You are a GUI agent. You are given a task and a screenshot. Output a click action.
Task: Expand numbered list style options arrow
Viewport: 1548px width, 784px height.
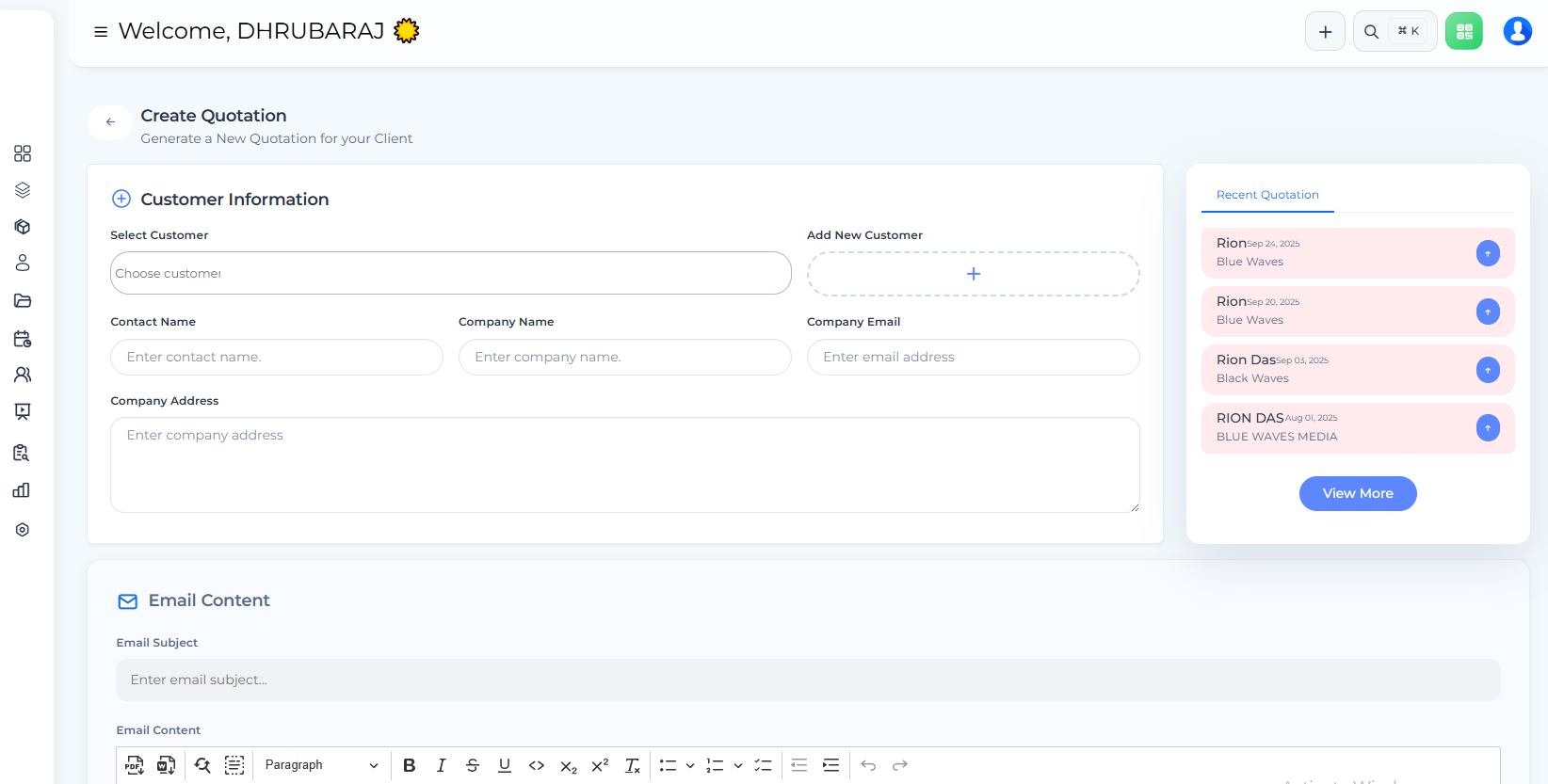pyautogui.click(x=738, y=765)
